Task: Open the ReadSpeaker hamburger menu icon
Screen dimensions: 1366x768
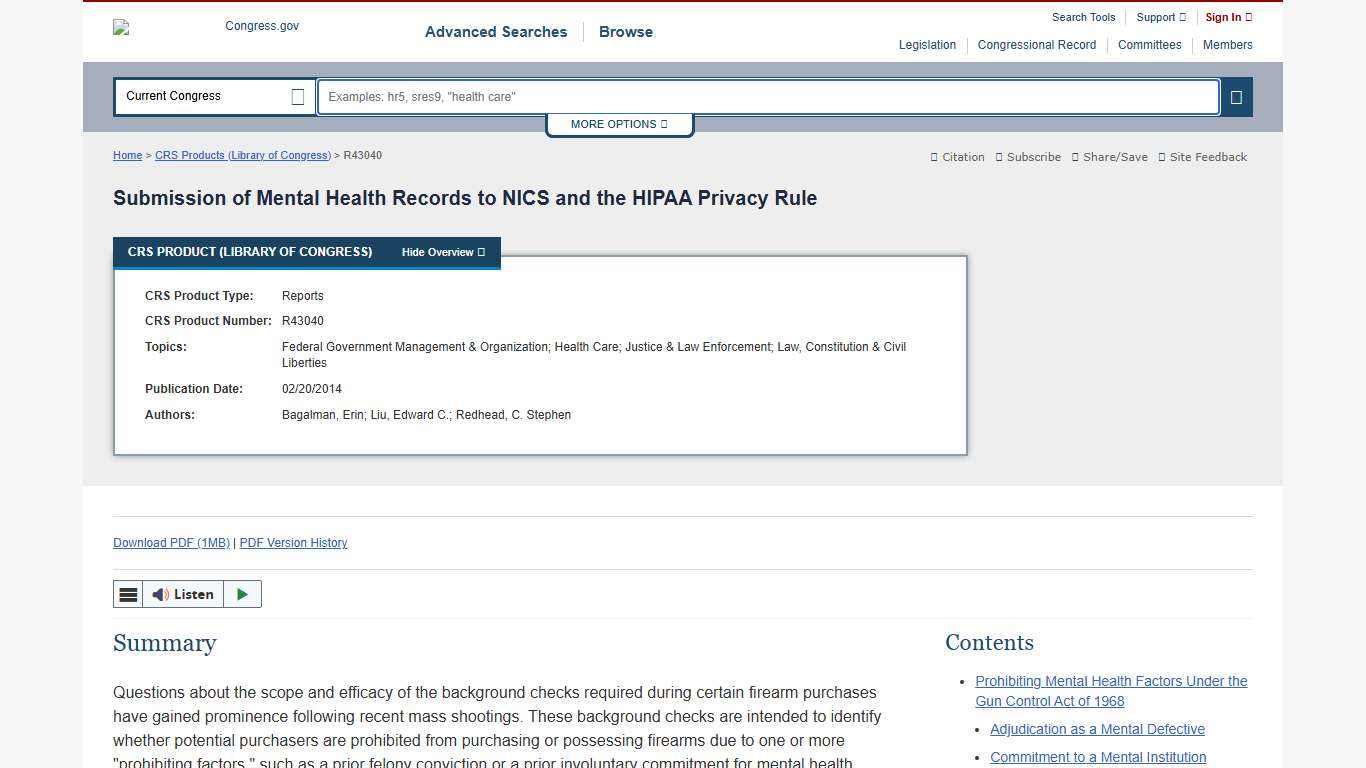Action: point(128,594)
